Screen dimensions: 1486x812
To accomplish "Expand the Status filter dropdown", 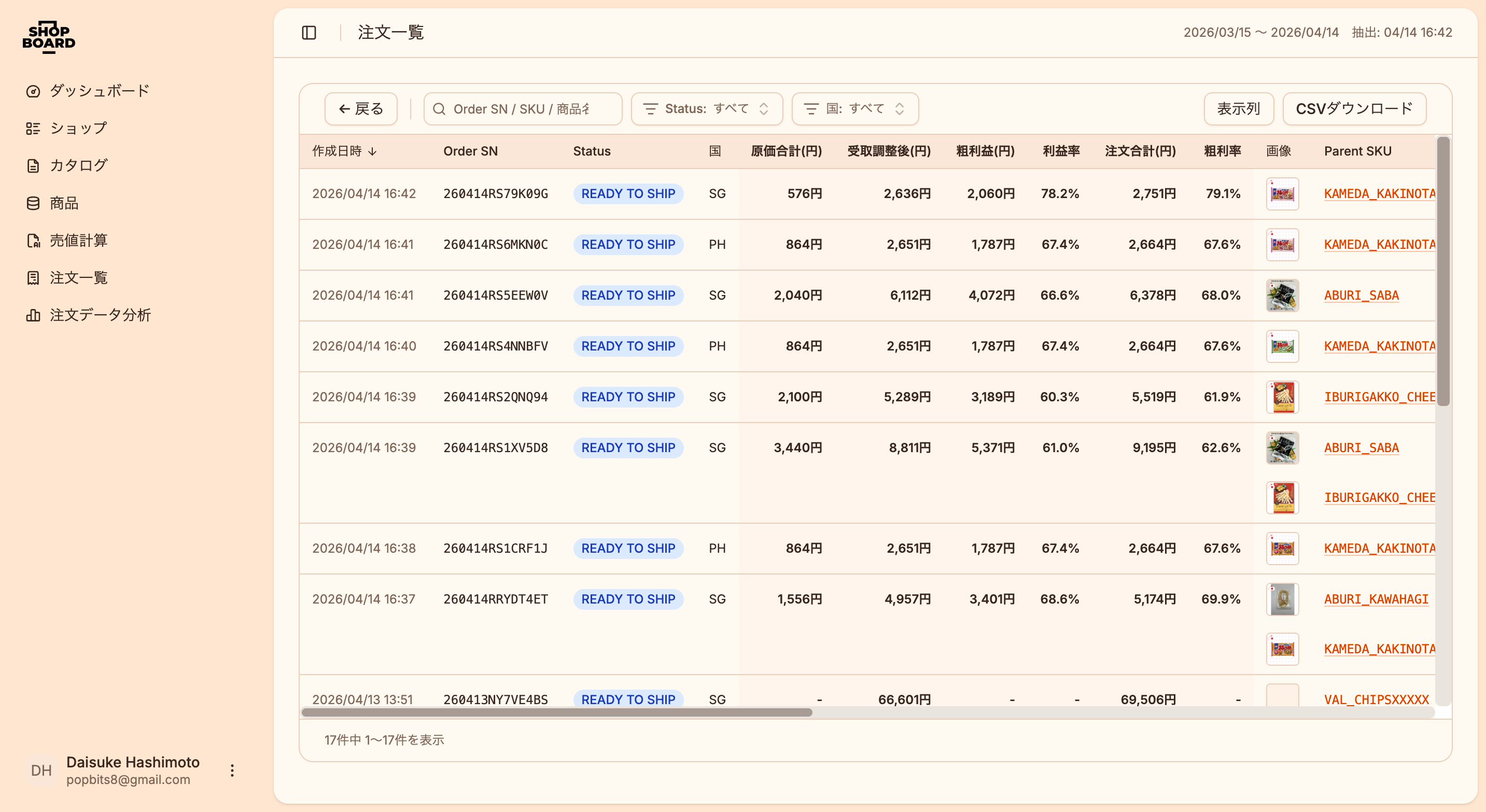I will tap(706, 109).
